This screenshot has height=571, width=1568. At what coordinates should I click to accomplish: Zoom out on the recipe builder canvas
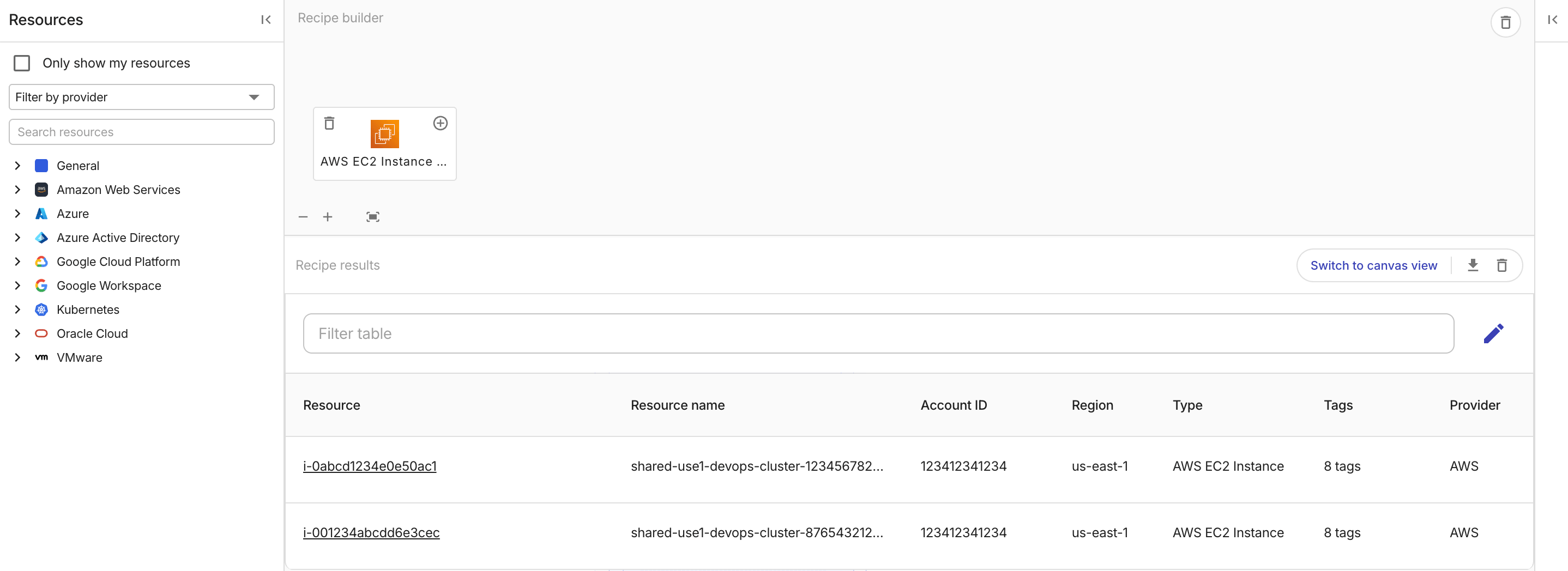click(x=303, y=216)
